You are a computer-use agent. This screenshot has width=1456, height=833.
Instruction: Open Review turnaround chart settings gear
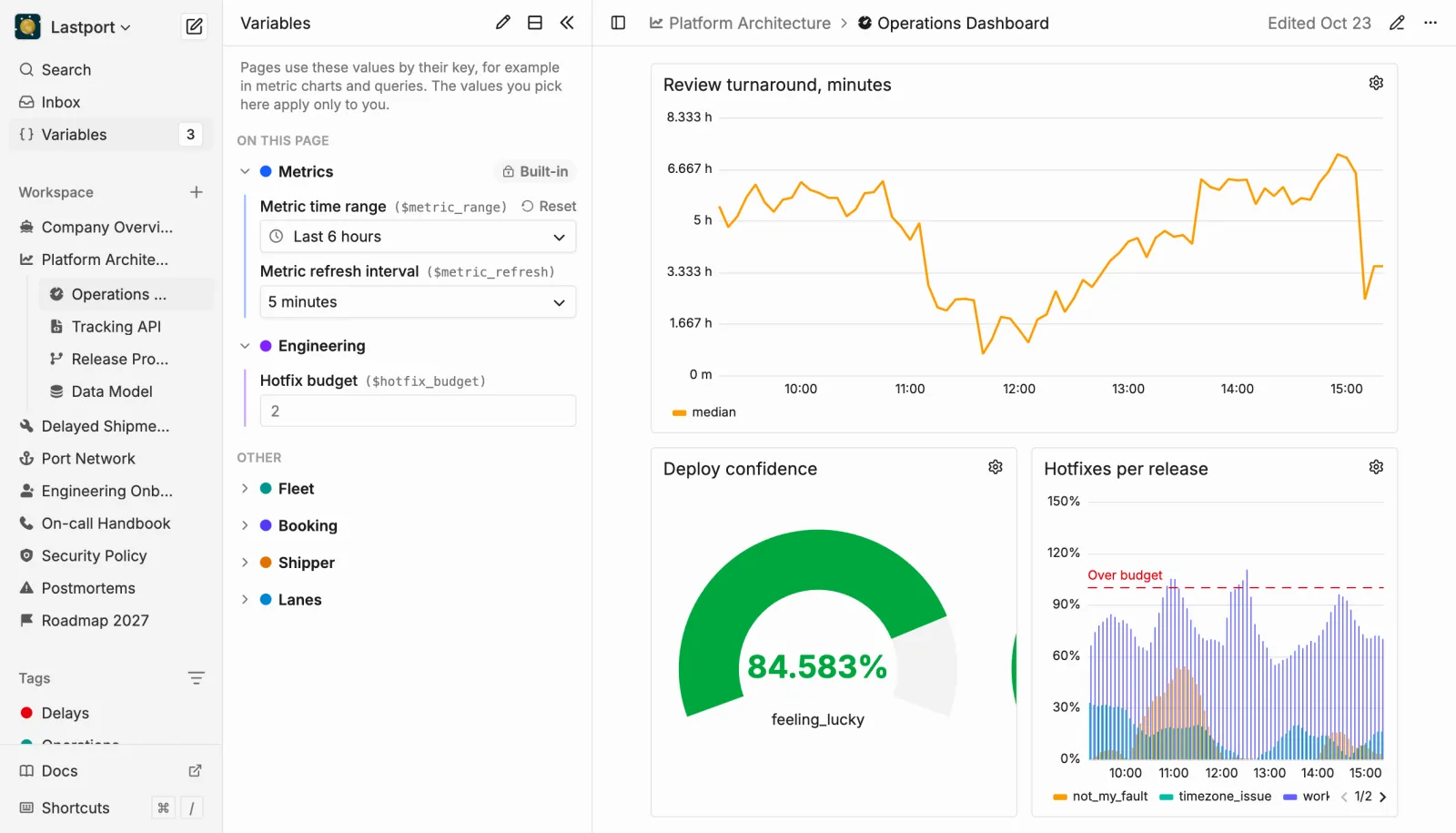(x=1376, y=83)
